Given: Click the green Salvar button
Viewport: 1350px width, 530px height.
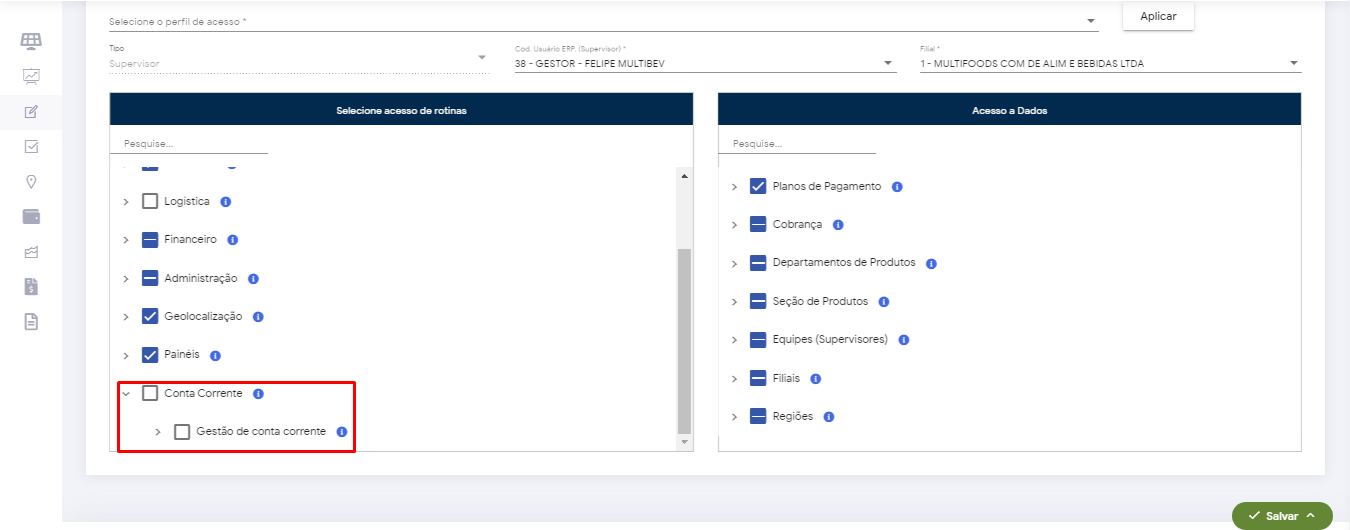Looking at the screenshot, I should coord(1282,516).
